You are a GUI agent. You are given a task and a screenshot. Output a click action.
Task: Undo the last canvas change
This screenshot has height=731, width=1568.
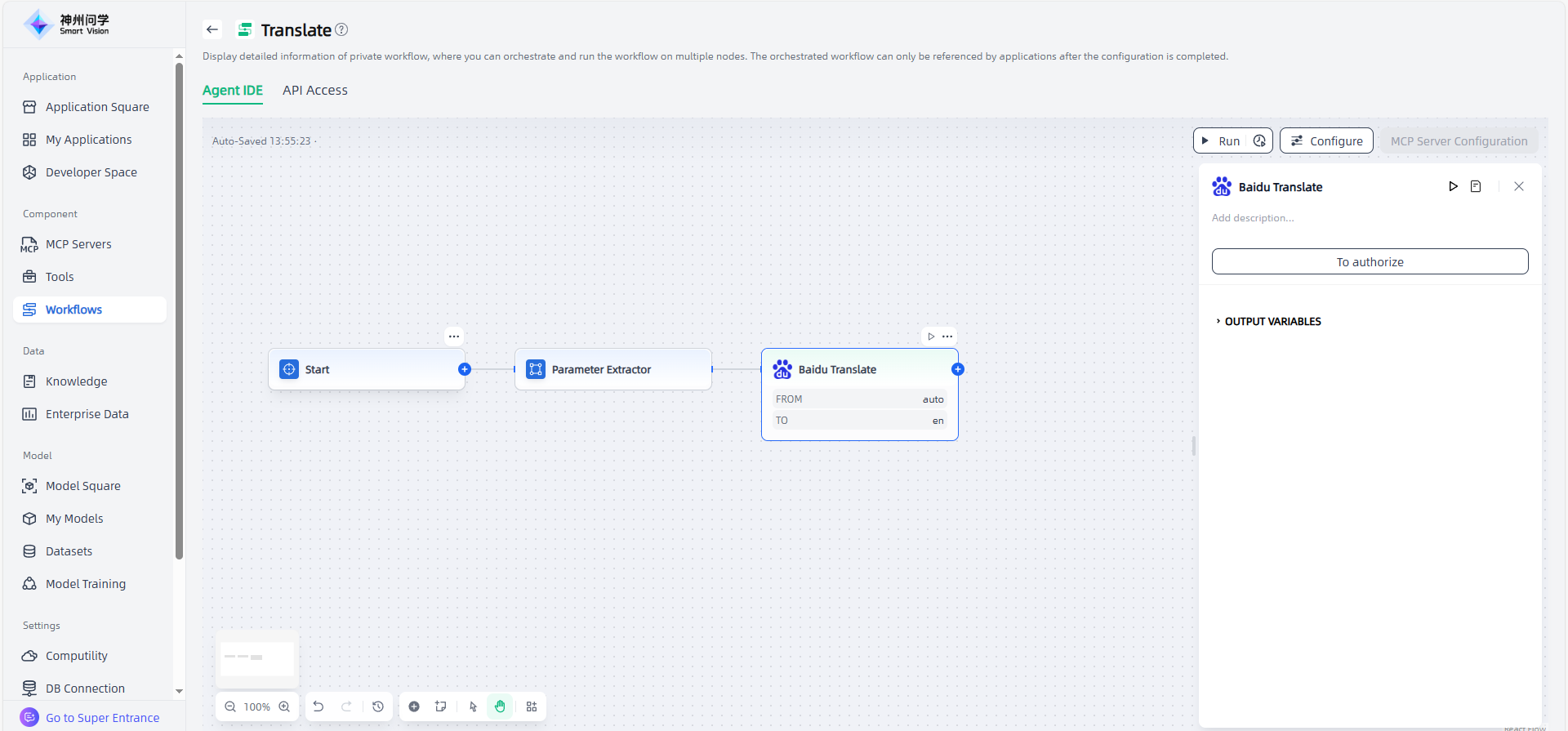coord(318,706)
